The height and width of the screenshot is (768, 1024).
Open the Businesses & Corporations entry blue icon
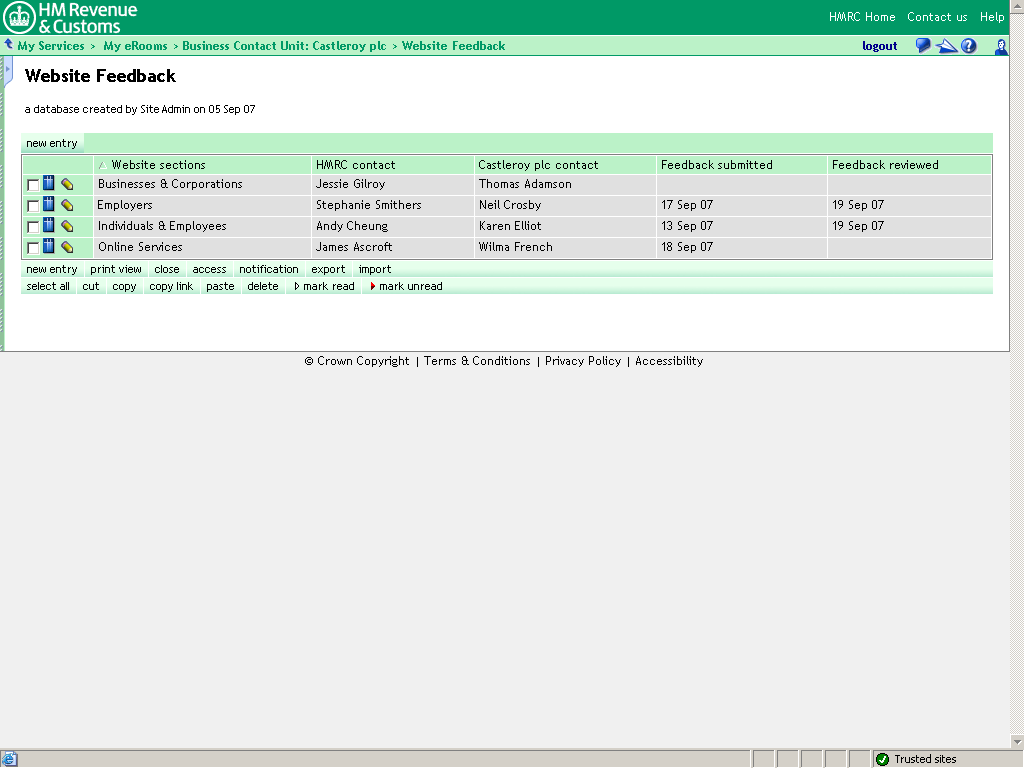click(x=49, y=184)
